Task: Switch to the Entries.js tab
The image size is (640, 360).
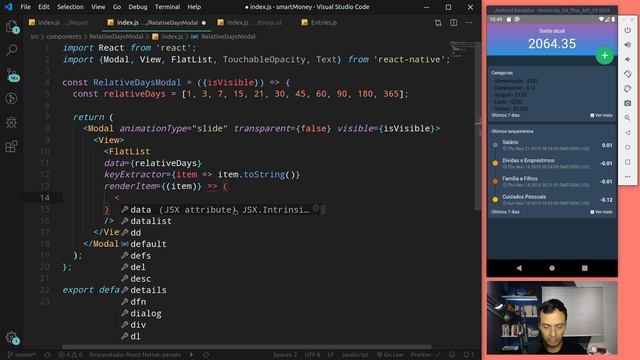Action: click(320, 23)
